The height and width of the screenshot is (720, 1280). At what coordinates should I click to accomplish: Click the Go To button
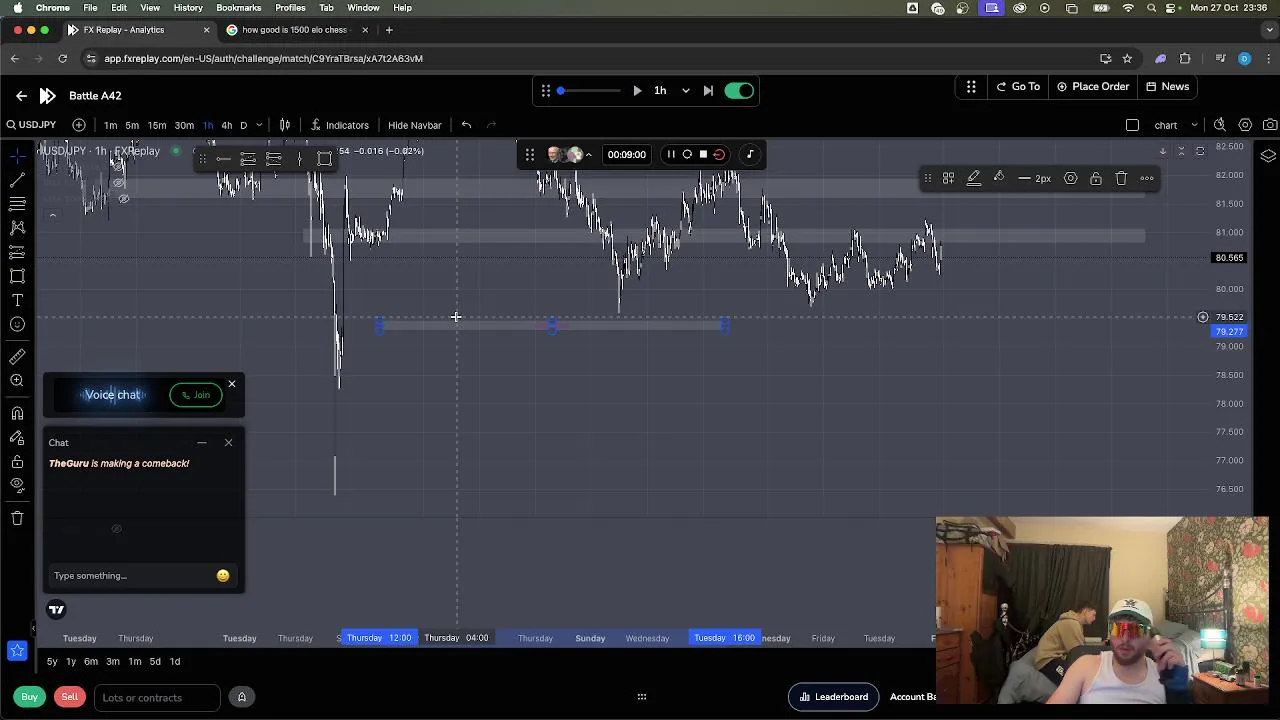click(1018, 87)
